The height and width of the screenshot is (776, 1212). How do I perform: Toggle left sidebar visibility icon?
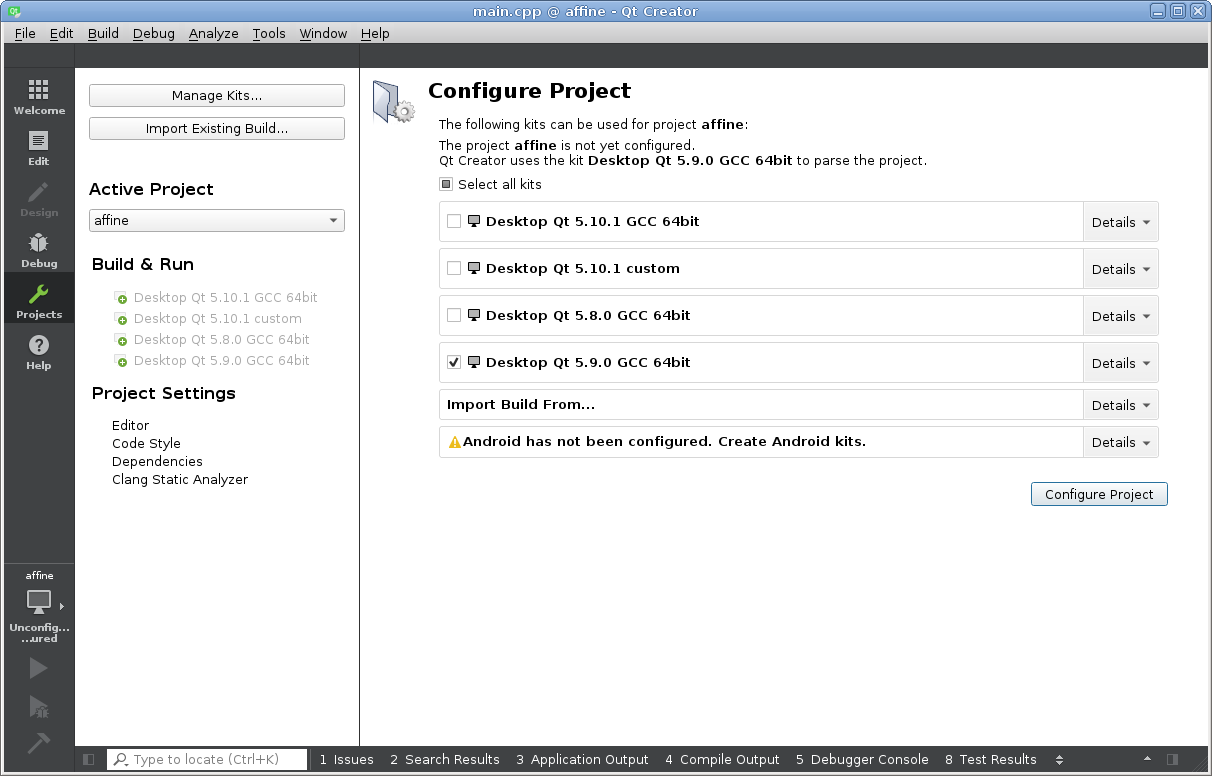point(89,760)
